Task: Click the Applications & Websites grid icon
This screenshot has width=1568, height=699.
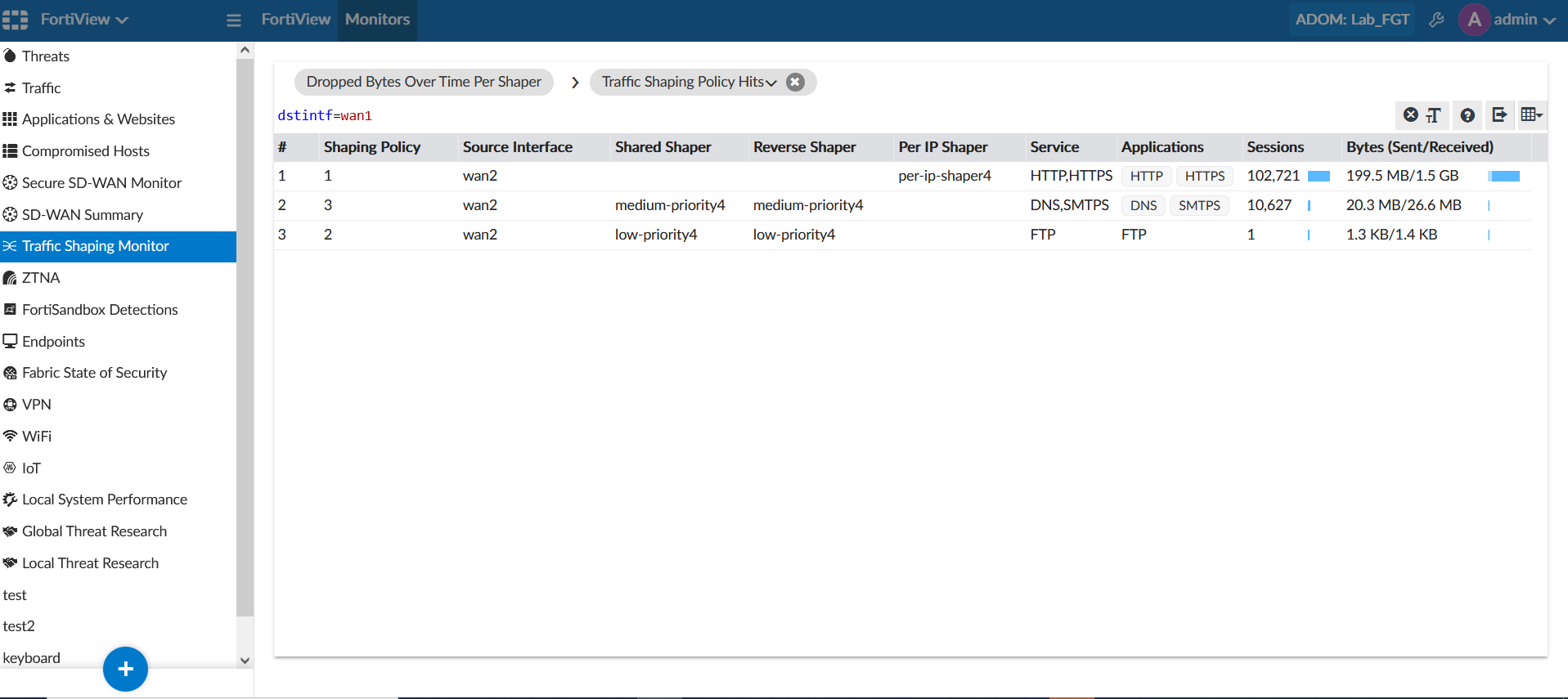Action: 10,119
